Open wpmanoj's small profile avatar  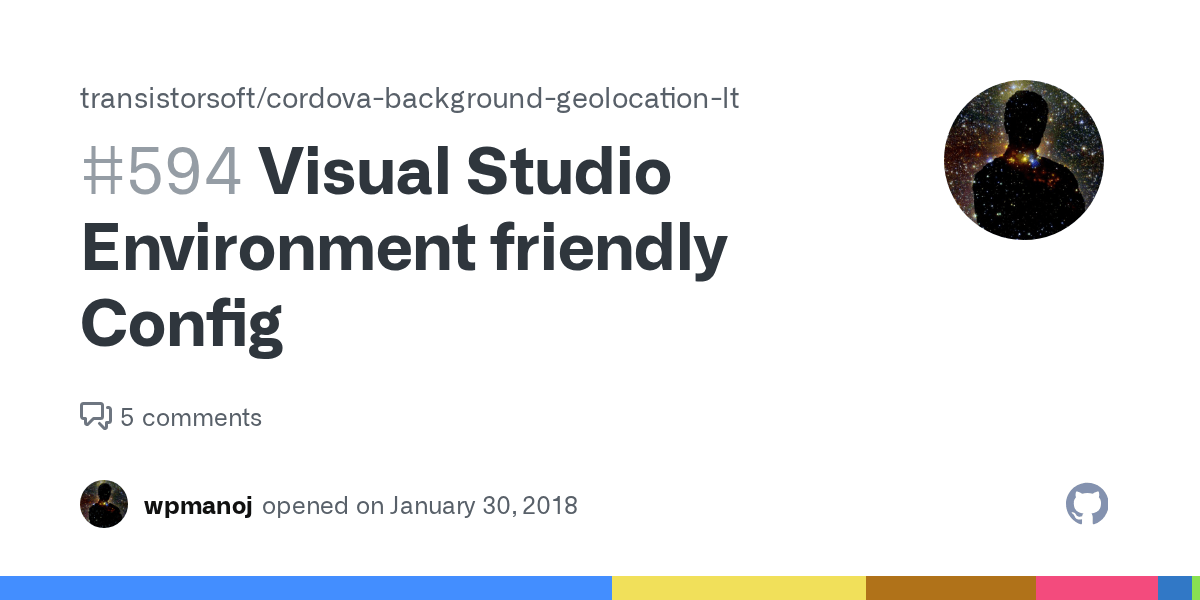pyautogui.click(x=104, y=505)
